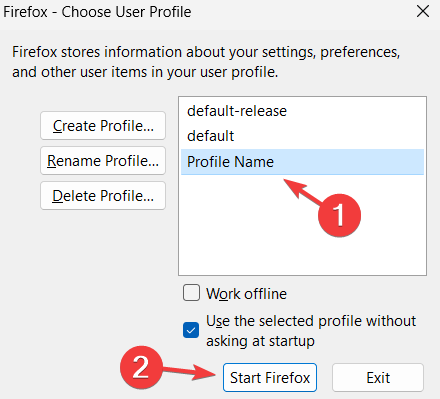The width and height of the screenshot is (440, 399).
Task: Launch with the Start Firefox button
Action: coord(270,377)
